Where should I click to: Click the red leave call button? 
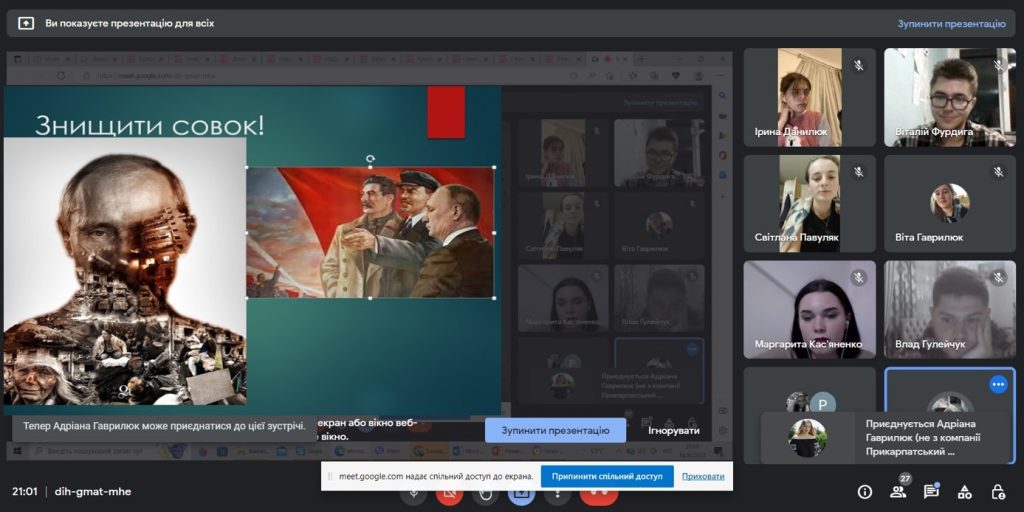598,495
